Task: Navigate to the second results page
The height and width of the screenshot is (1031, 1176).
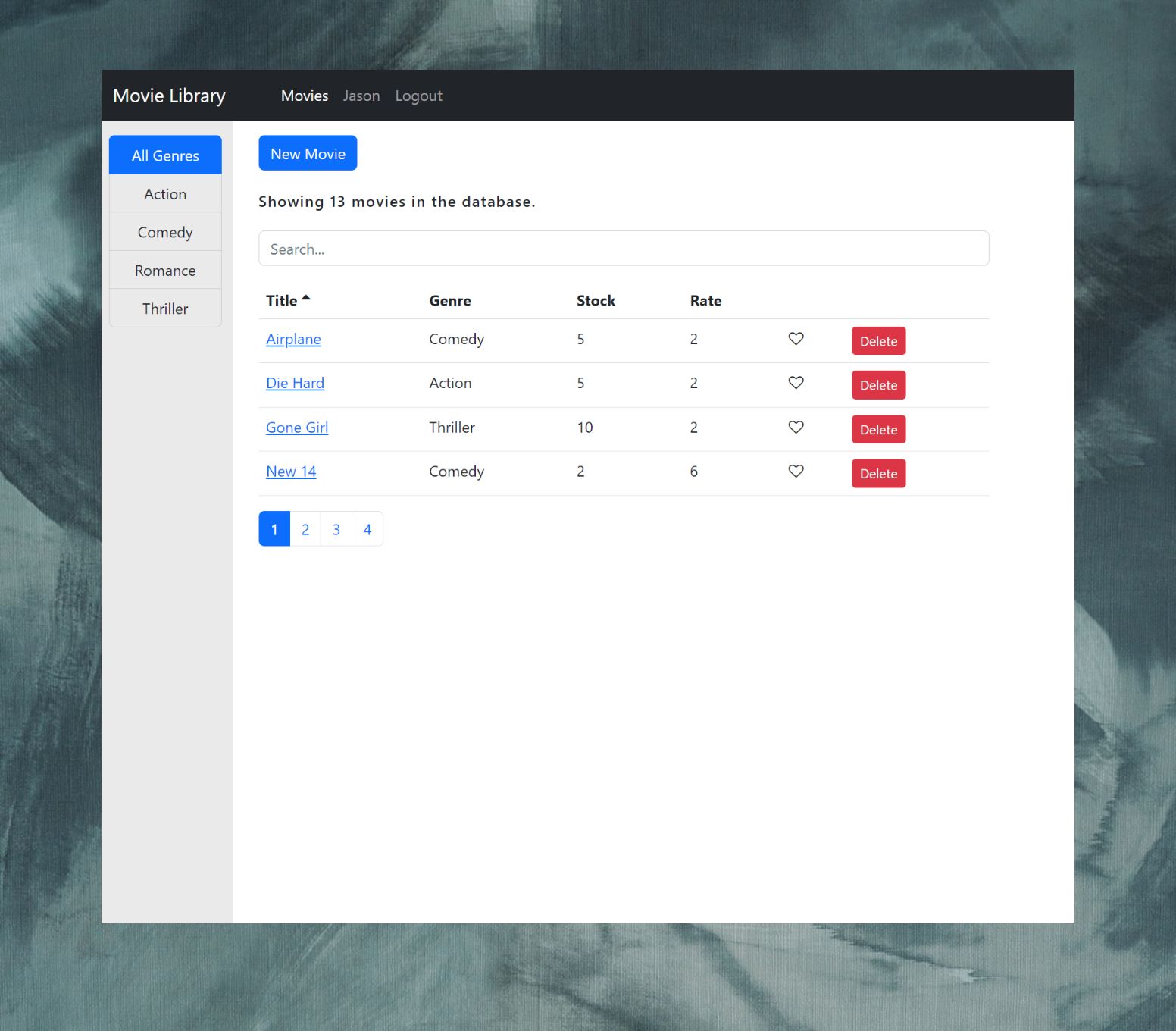Action: coord(305,528)
